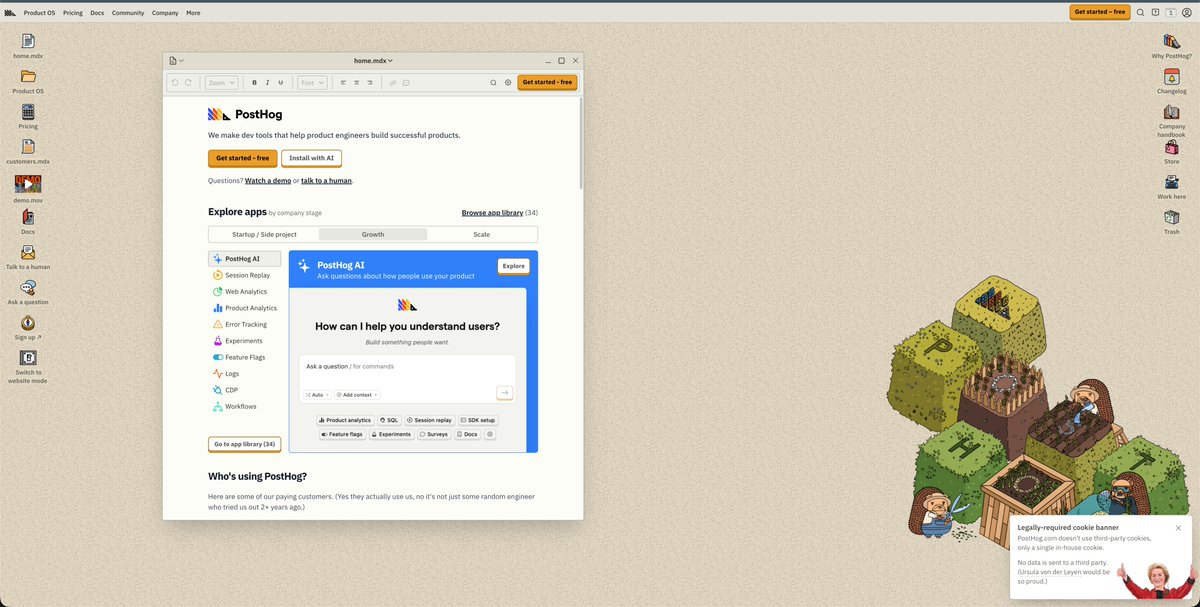
Task: Click the Go to app library (34) button
Action: point(245,444)
